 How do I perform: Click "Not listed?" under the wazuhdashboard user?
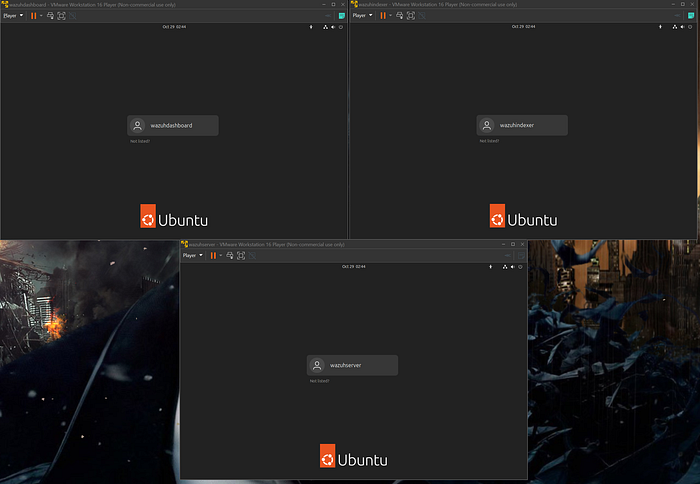coord(140,141)
